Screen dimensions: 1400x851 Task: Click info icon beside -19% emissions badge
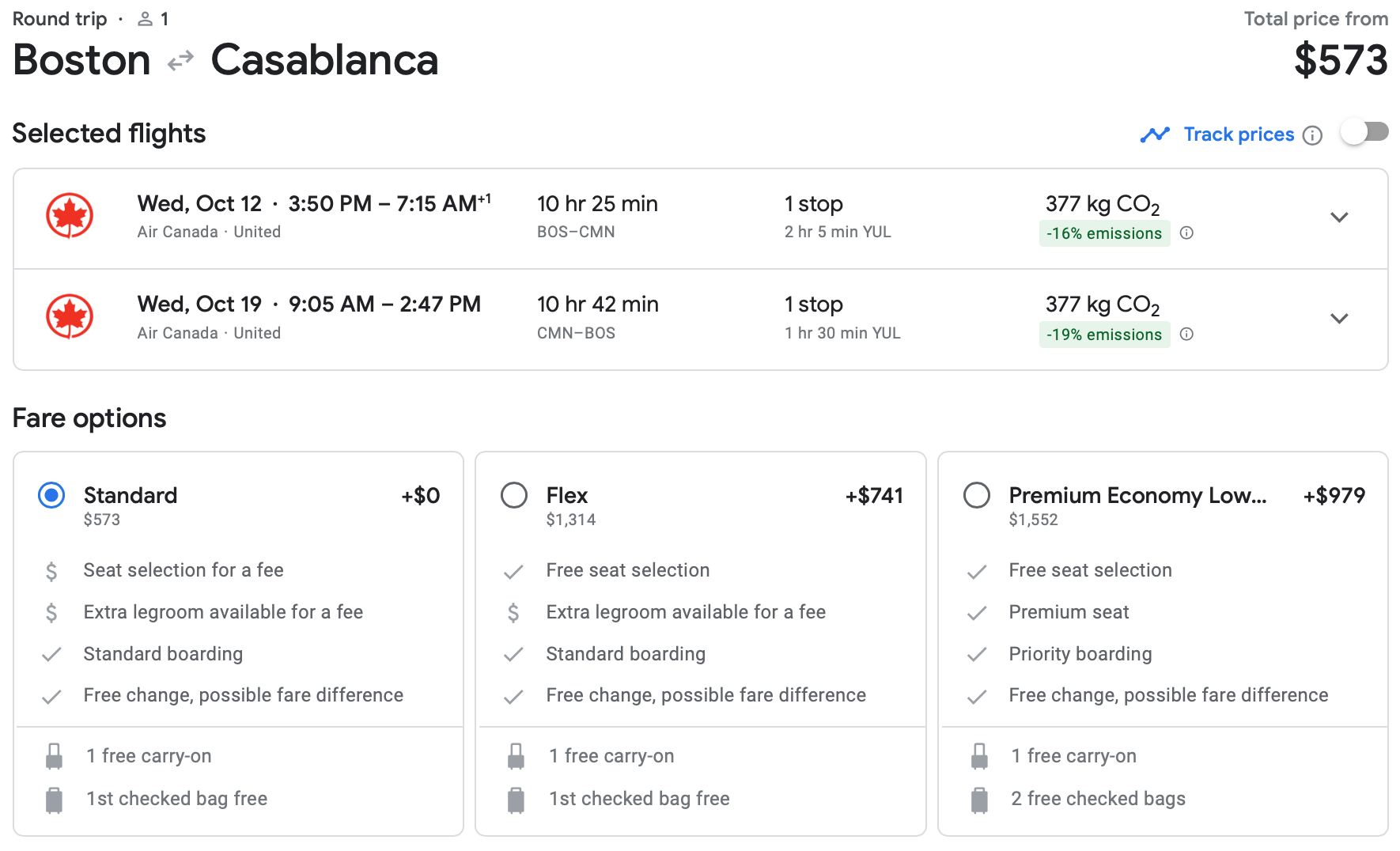[1186, 335]
